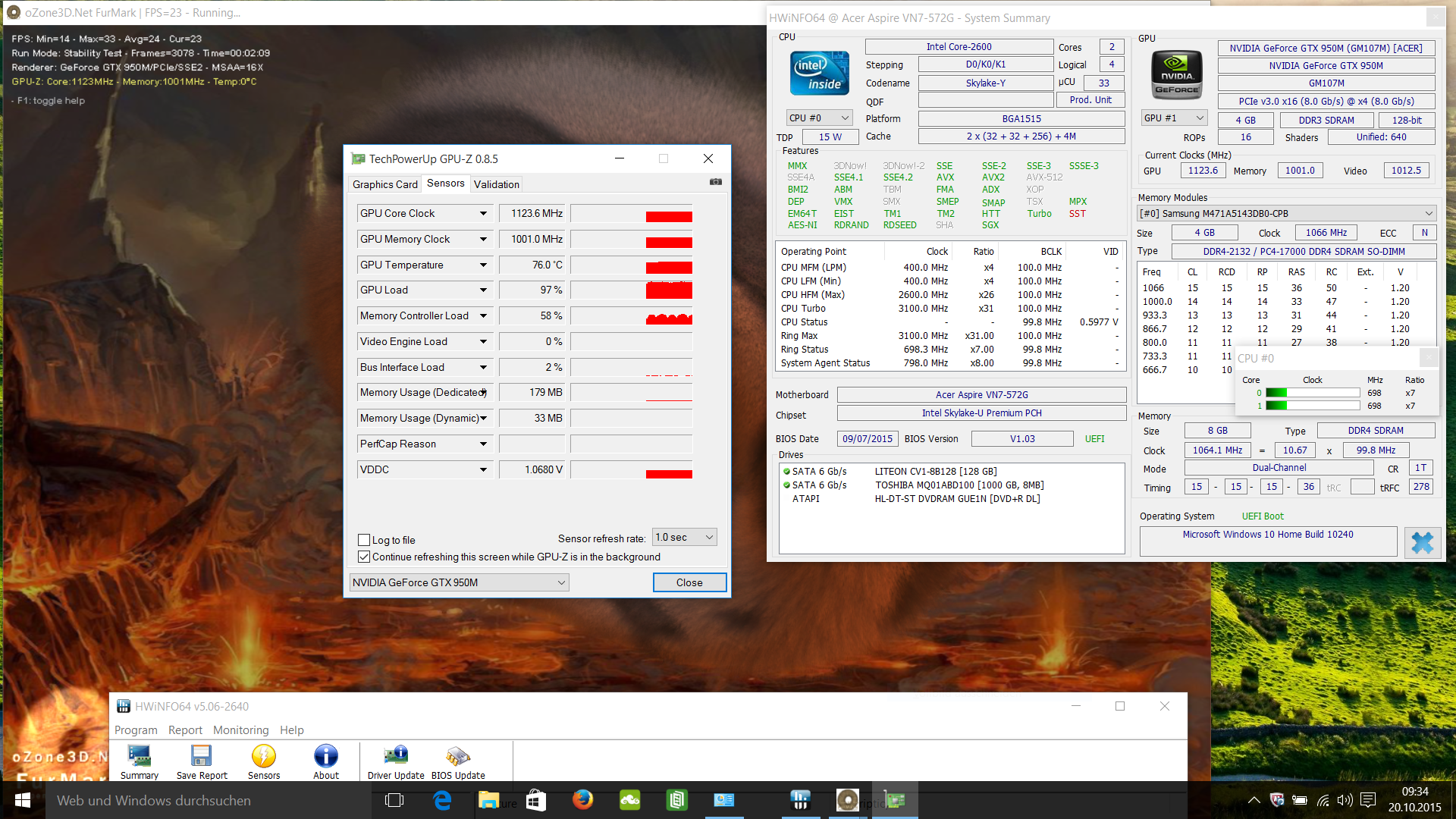Open Firefox from the taskbar
The width and height of the screenshot is (1456, 819).
(x=582, y=800)
